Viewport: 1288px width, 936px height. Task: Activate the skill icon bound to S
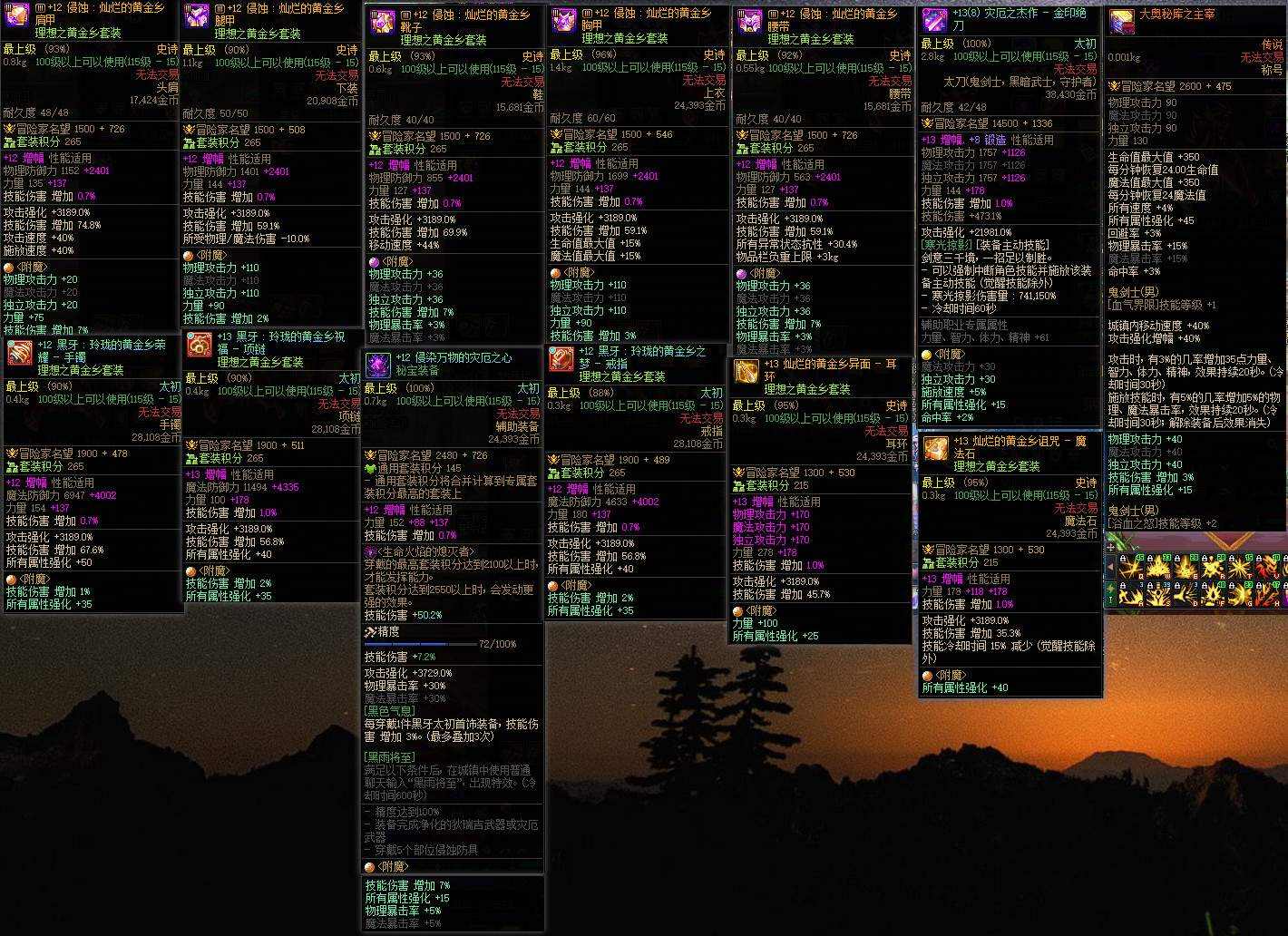click(x=1158, y=594)
